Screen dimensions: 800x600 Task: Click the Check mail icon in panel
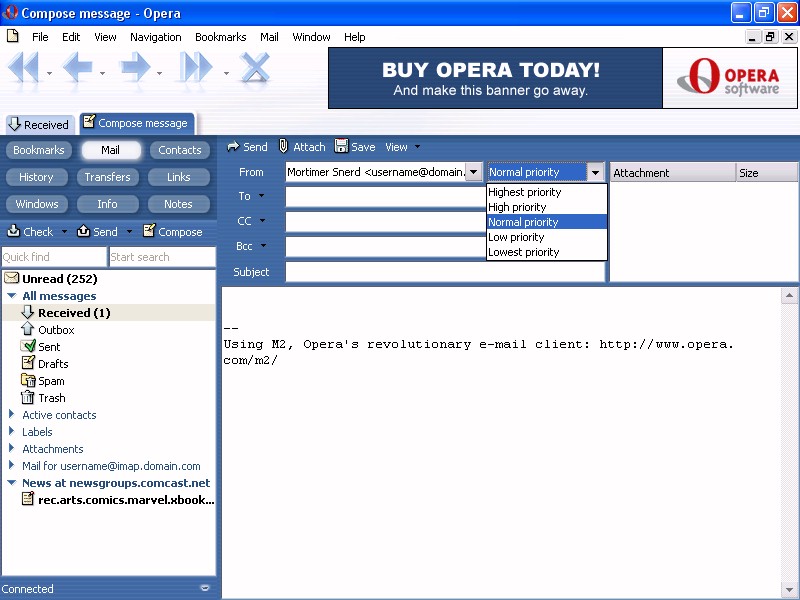[x=14, y=231]
